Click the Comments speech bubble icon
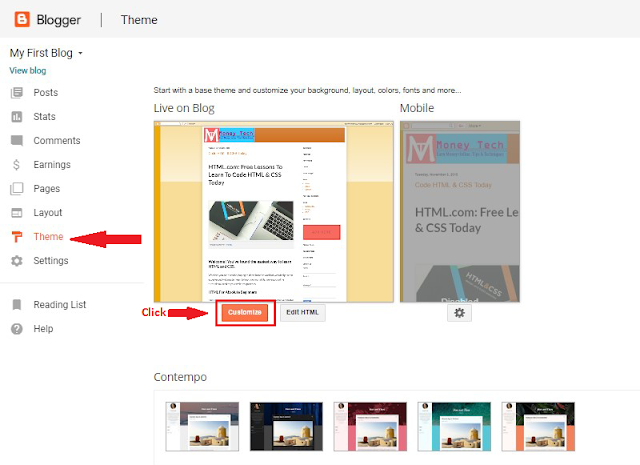This screenshot has width=640, height=465. pos(17,141)
